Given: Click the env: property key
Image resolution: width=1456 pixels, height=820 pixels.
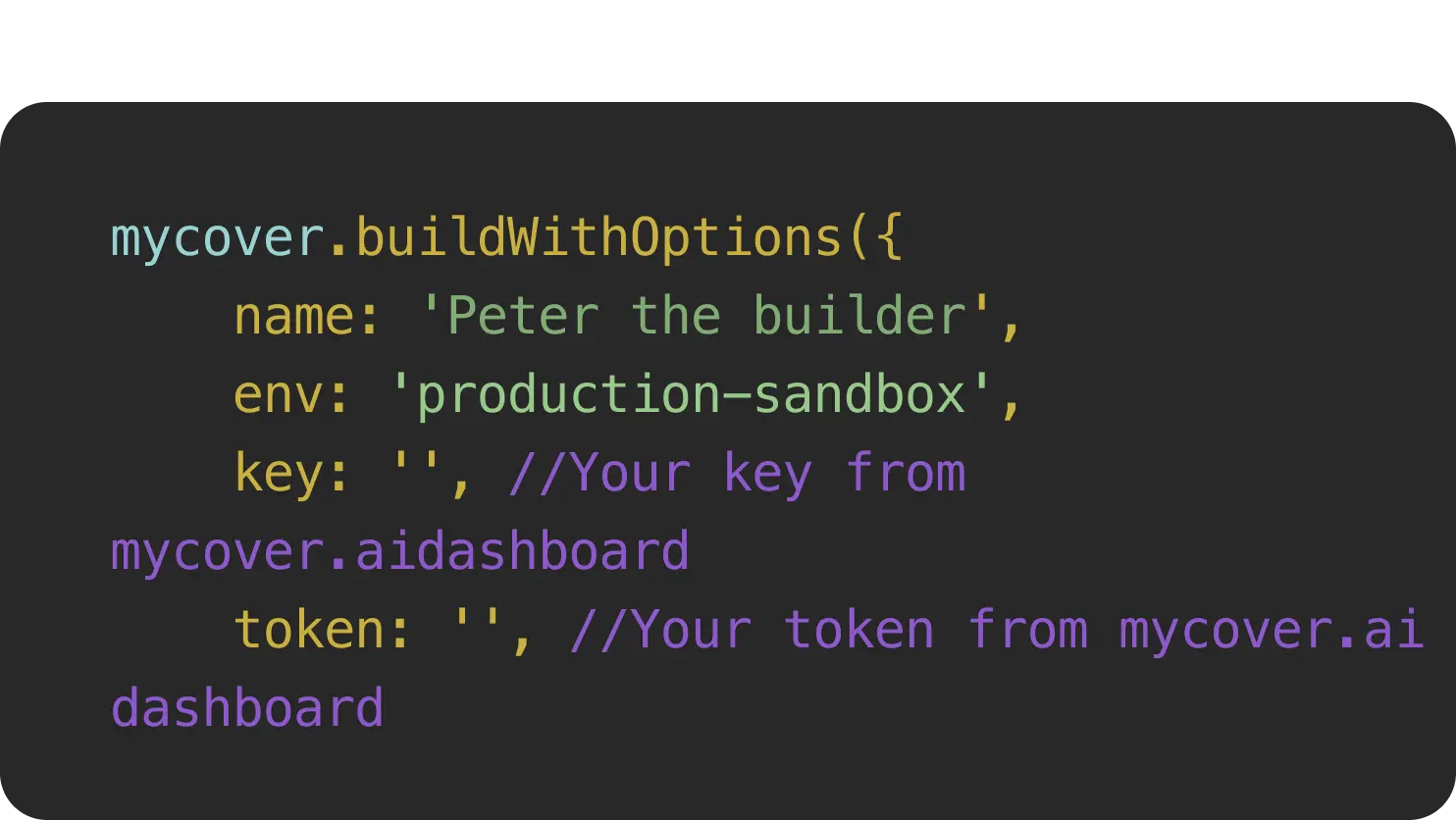Looking at the screenshot, I should coord(292,396).
